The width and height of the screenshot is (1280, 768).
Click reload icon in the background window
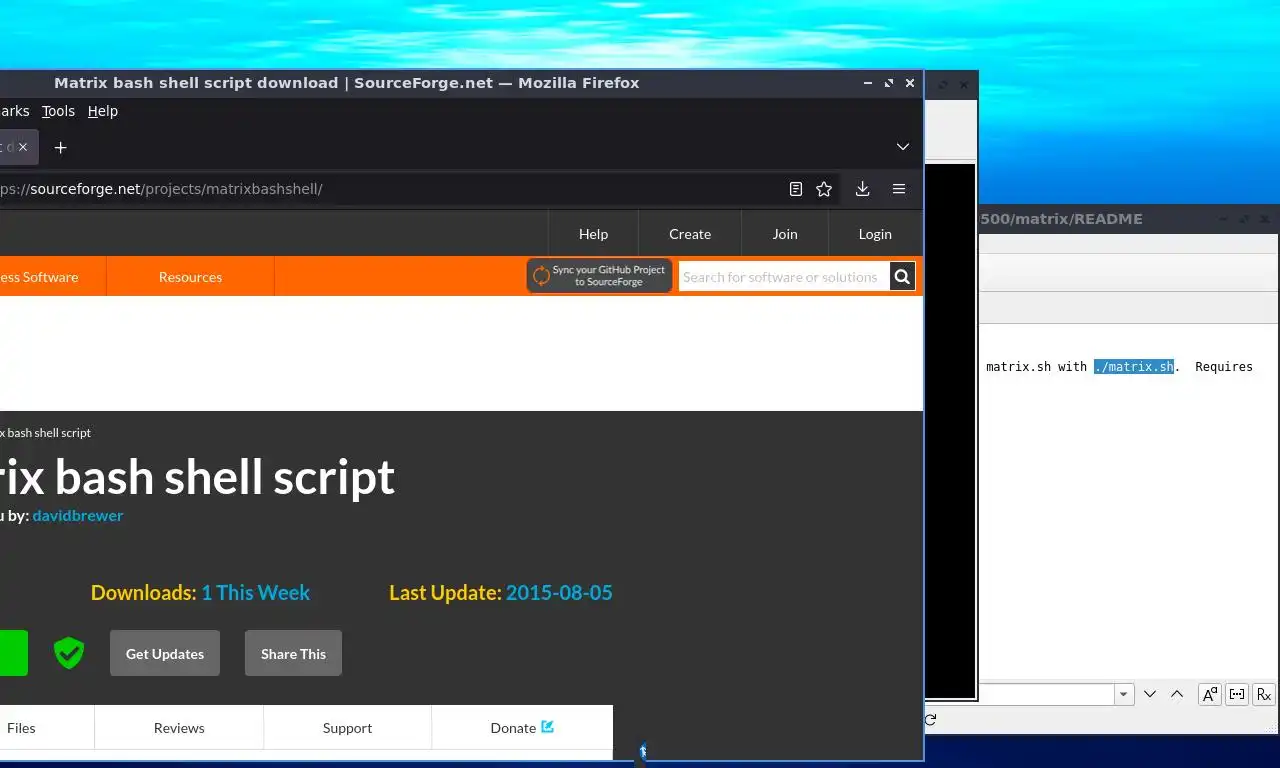click(x=931, y=719)
